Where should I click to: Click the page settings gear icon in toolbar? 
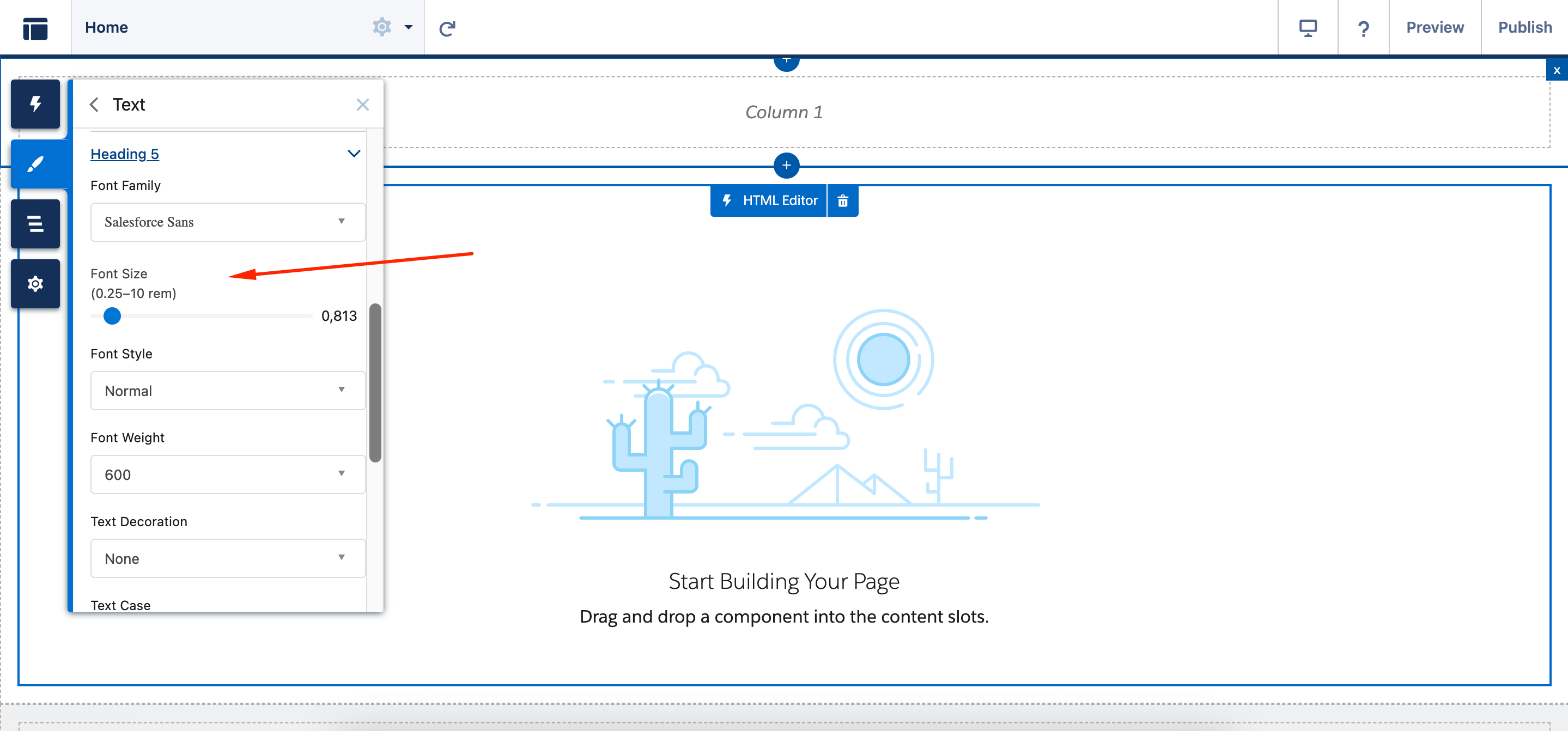(x=383, y=27)
